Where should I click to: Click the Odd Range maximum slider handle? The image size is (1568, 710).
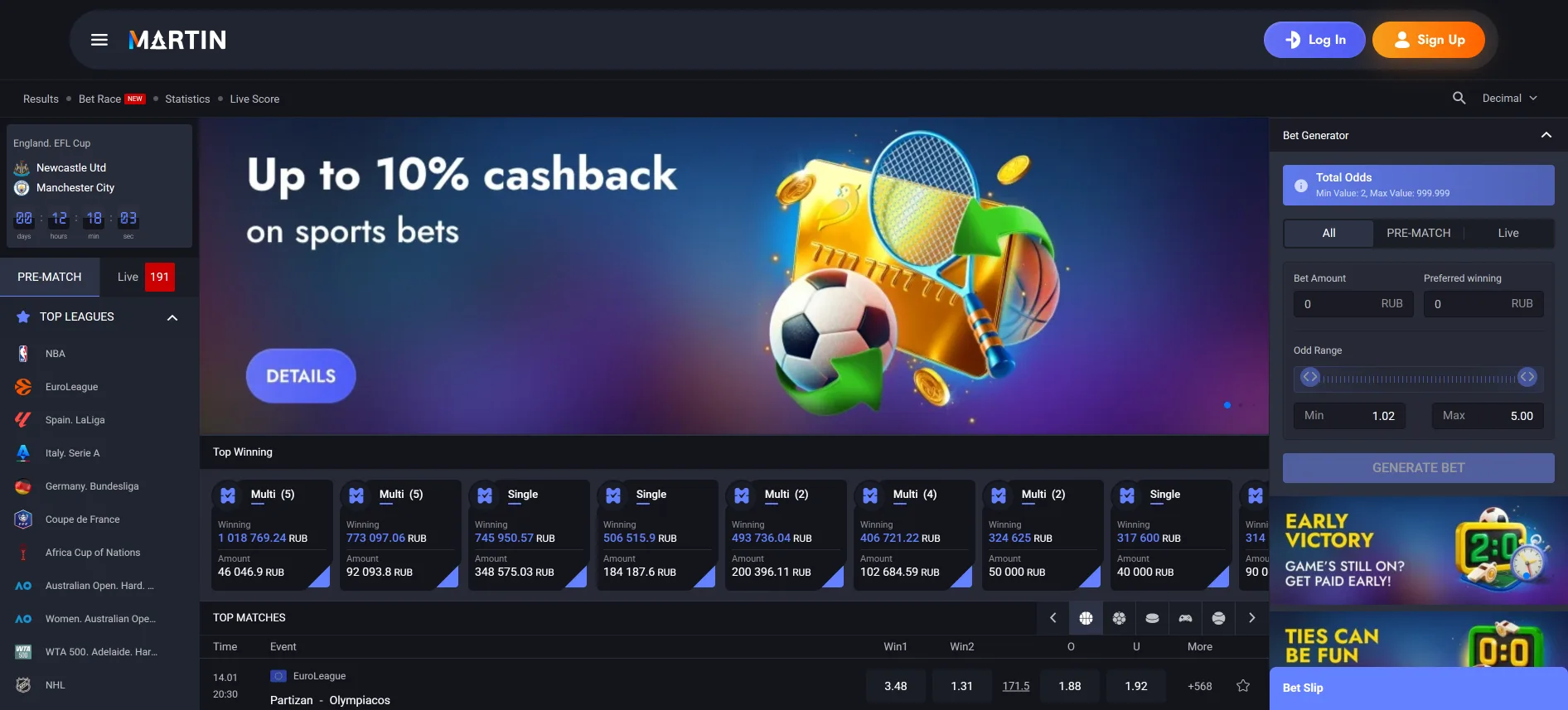pyautogui.click(x=1527, y=378)
